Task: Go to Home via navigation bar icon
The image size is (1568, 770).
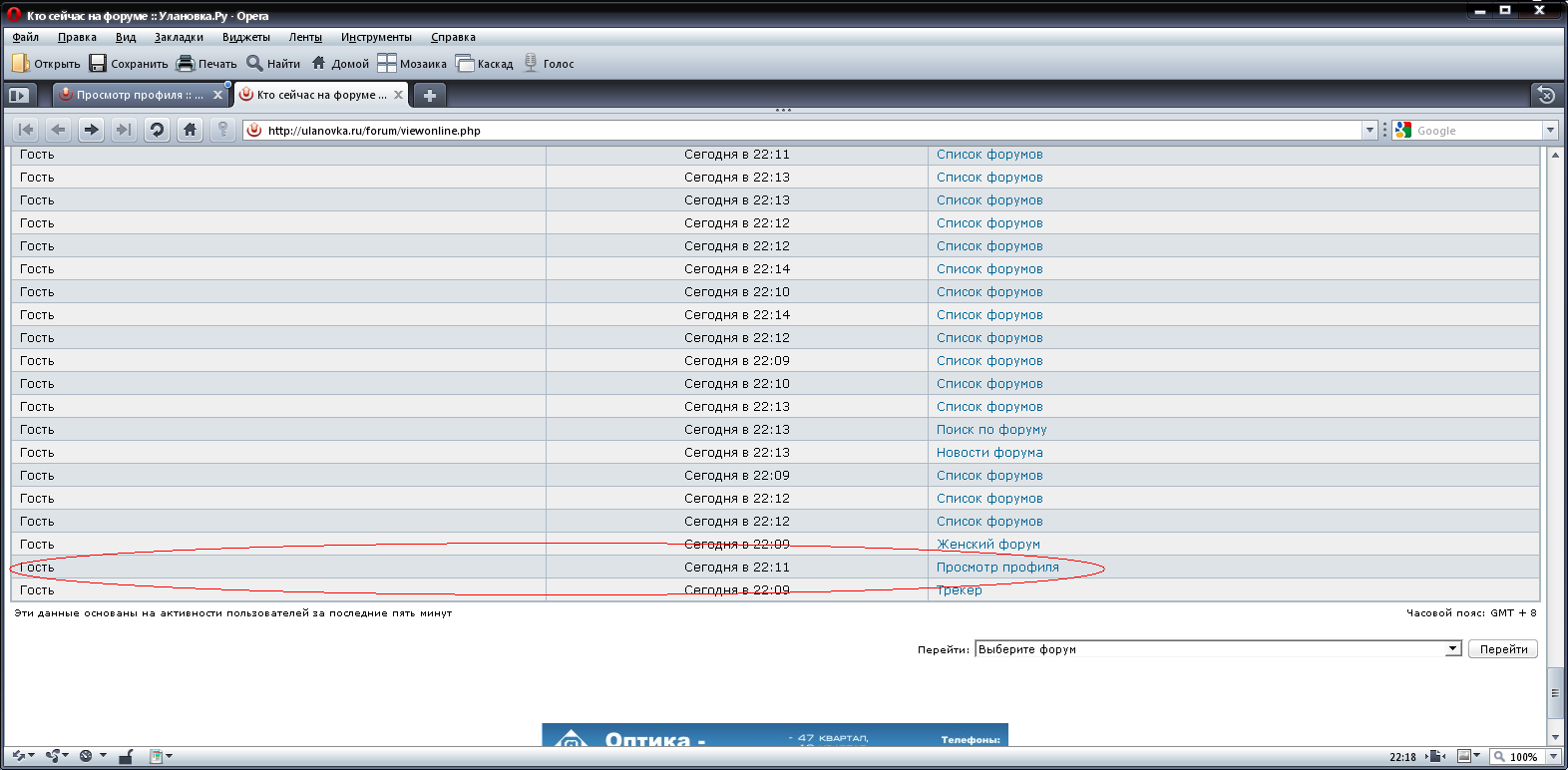Action: pos(190,130)
